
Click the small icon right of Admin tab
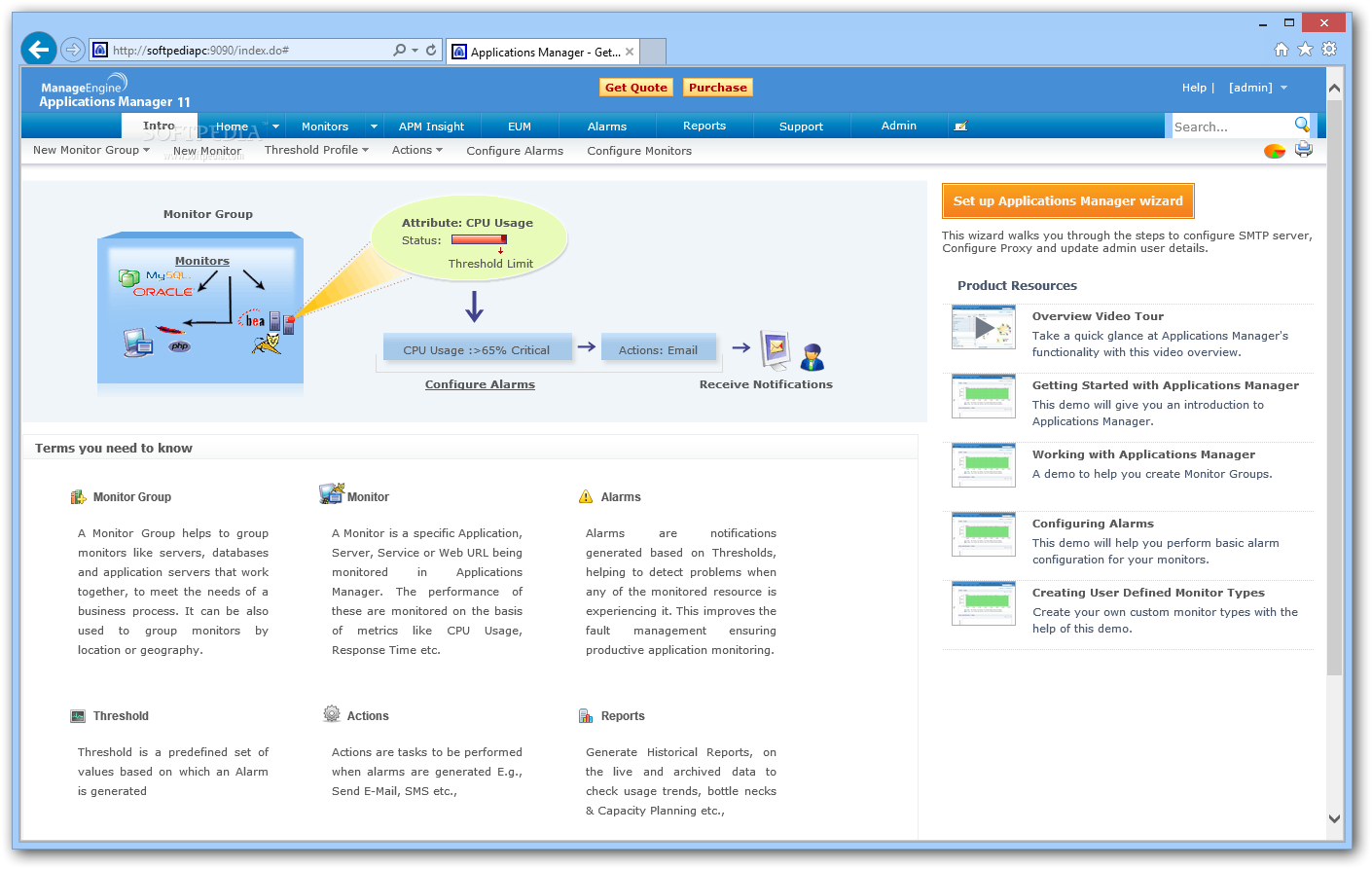tap(960, 127)
